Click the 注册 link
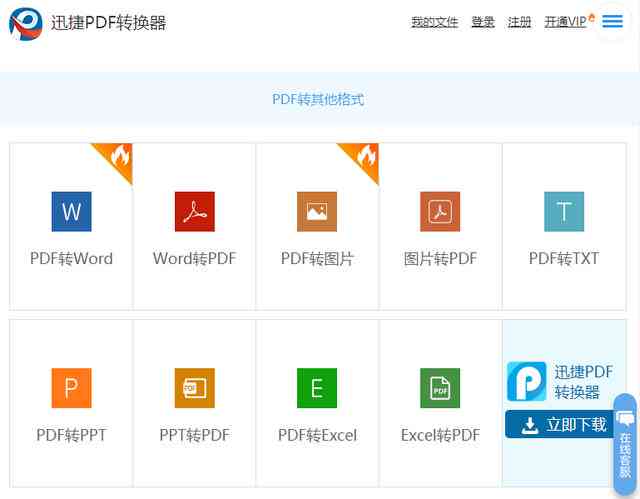Viewport: 640px width, 499px height. pos(519,22)
